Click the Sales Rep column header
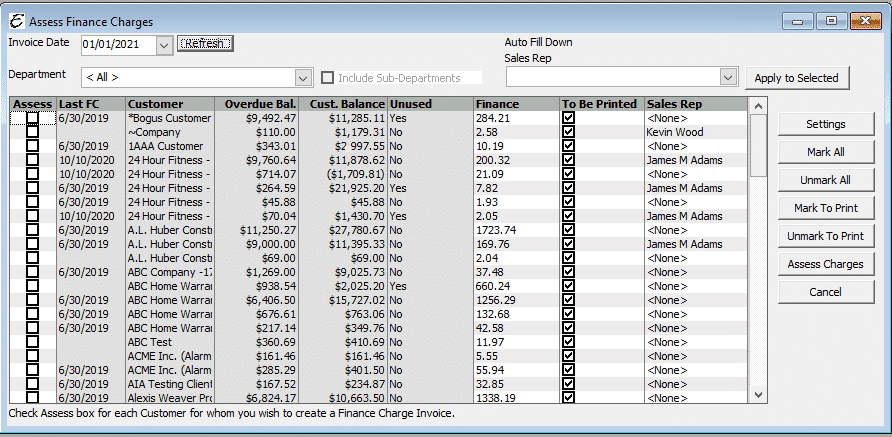Image resolution: width=892 pixels, height=437 pixels. pyautogui.click(x=696, y=104)
